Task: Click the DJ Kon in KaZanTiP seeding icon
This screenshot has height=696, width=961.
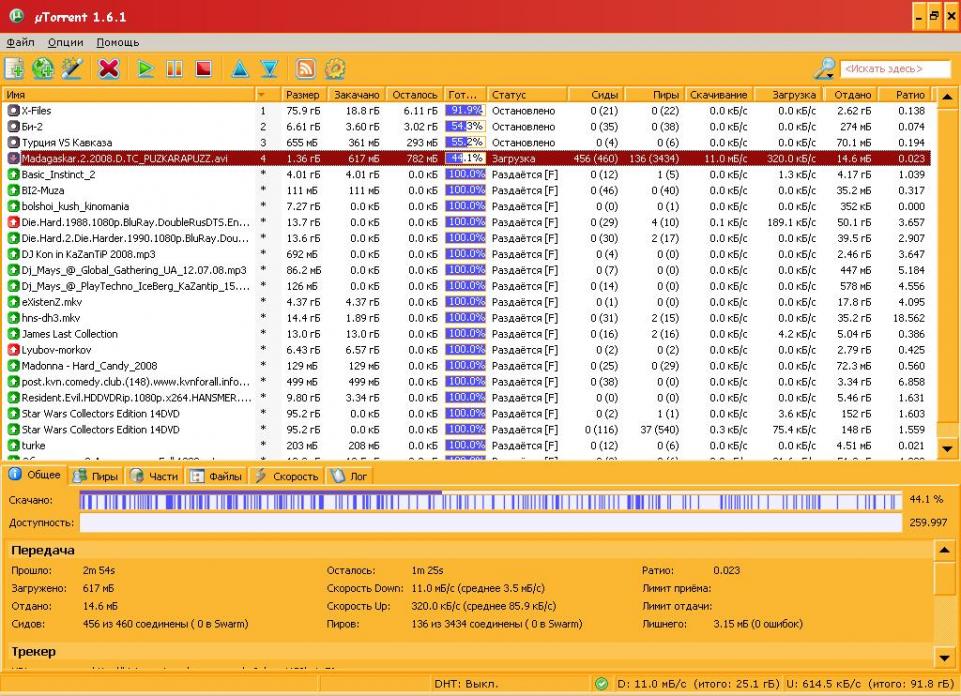Action: coord(13,254)
